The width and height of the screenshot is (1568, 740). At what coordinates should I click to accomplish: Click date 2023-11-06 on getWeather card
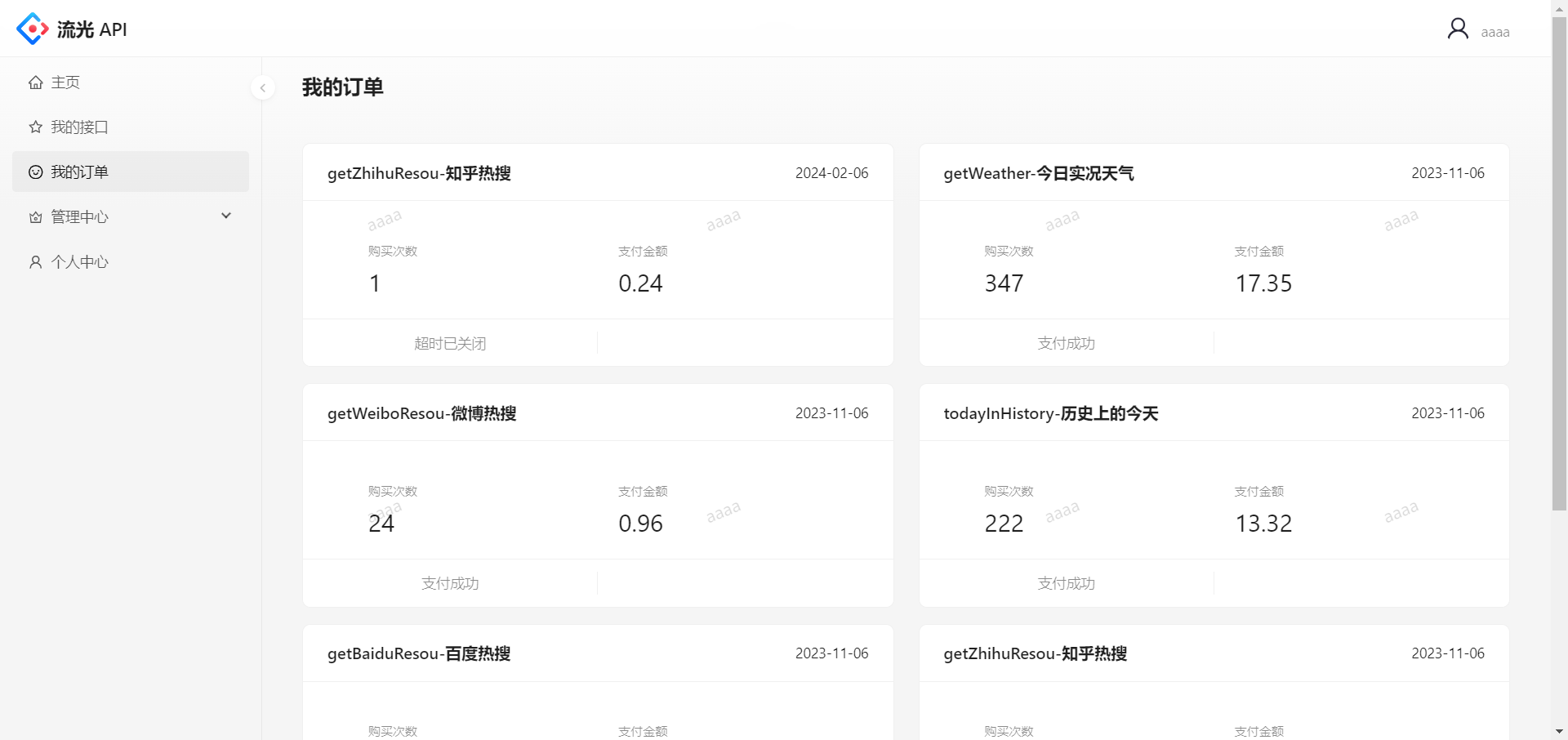1448,173
